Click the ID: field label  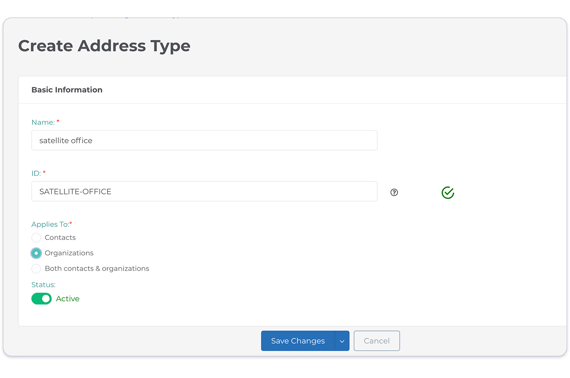click(36, 173)
